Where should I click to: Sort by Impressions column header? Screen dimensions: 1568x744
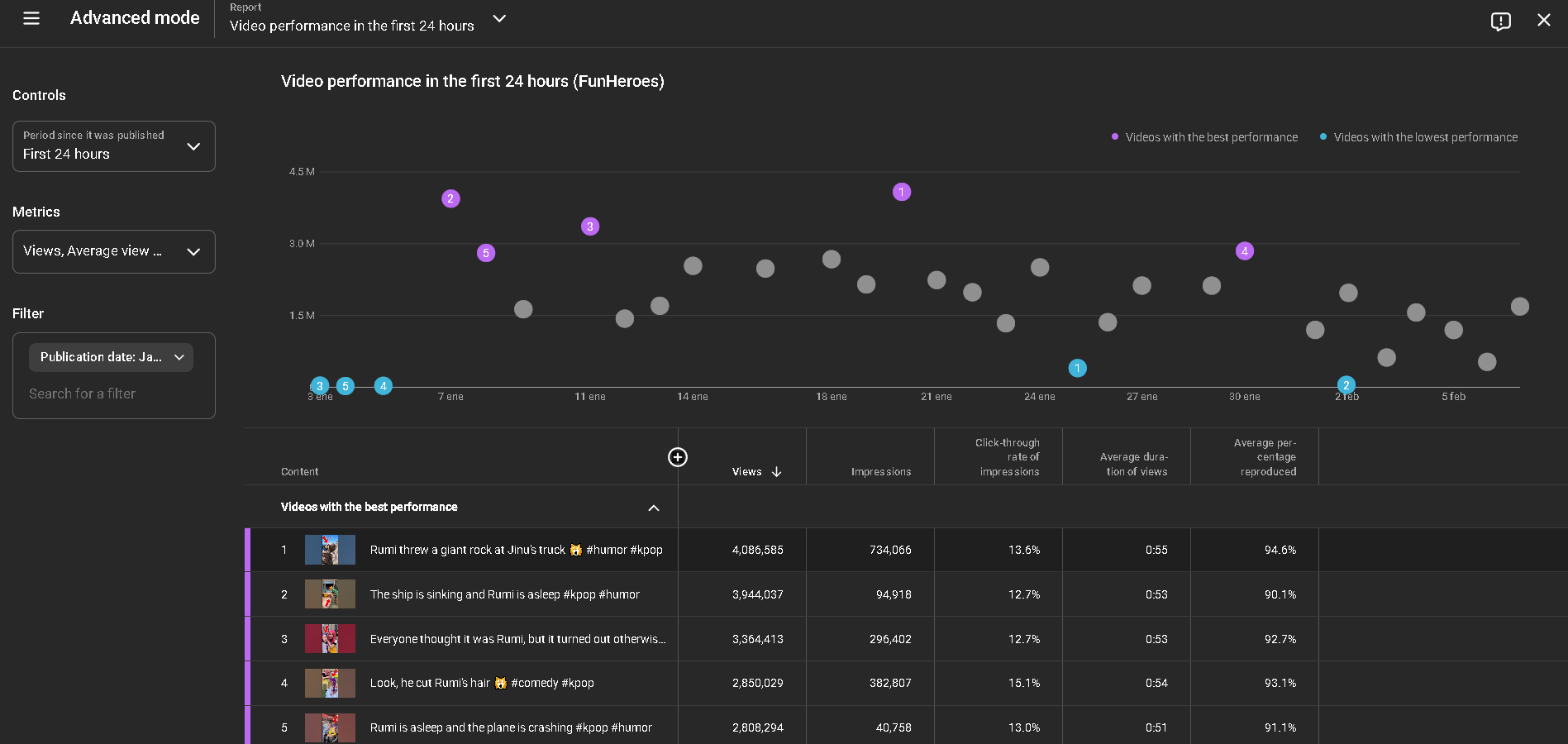tap(880, 472)
